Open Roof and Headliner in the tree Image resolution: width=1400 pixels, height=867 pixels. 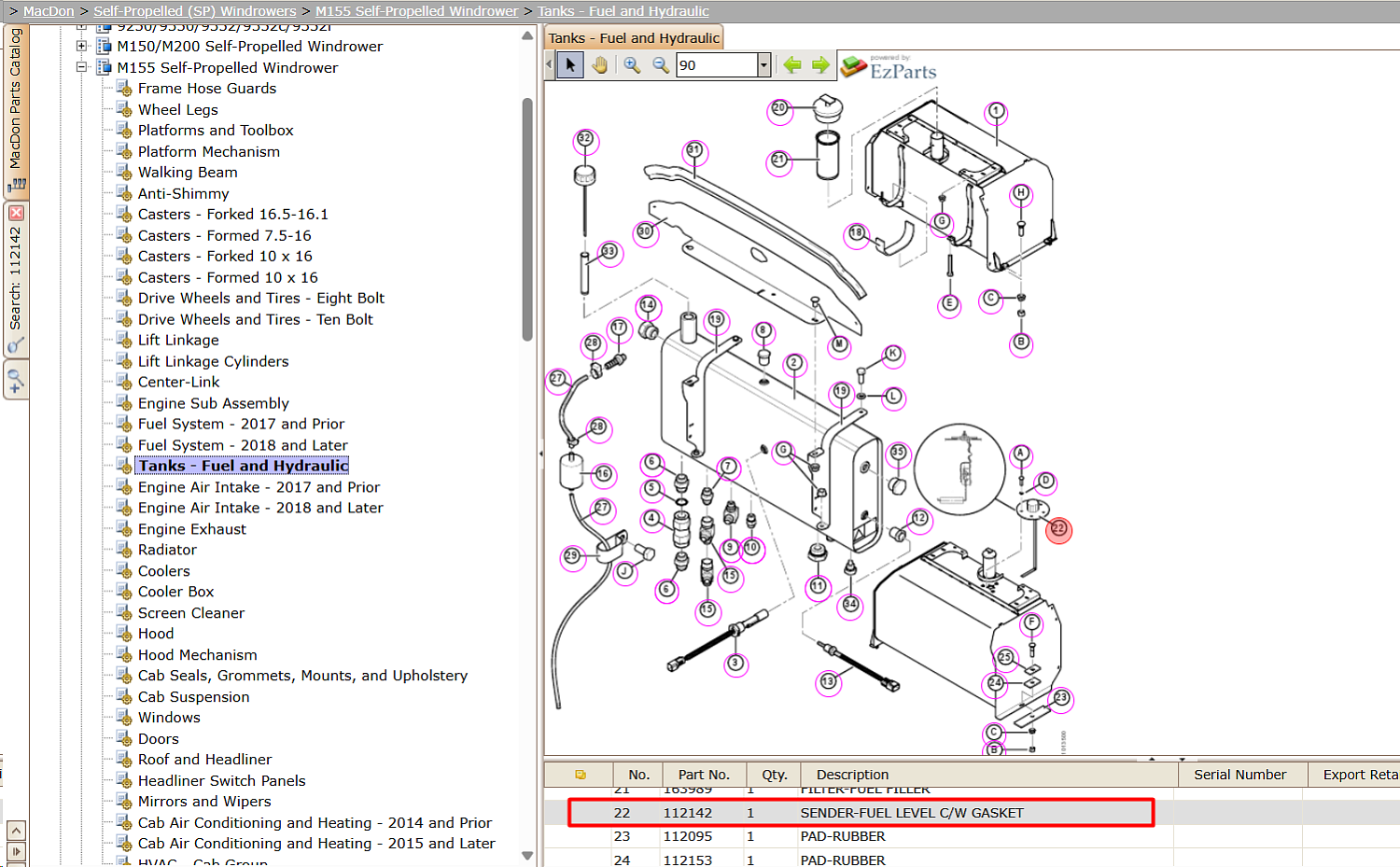tap(205, 760)
